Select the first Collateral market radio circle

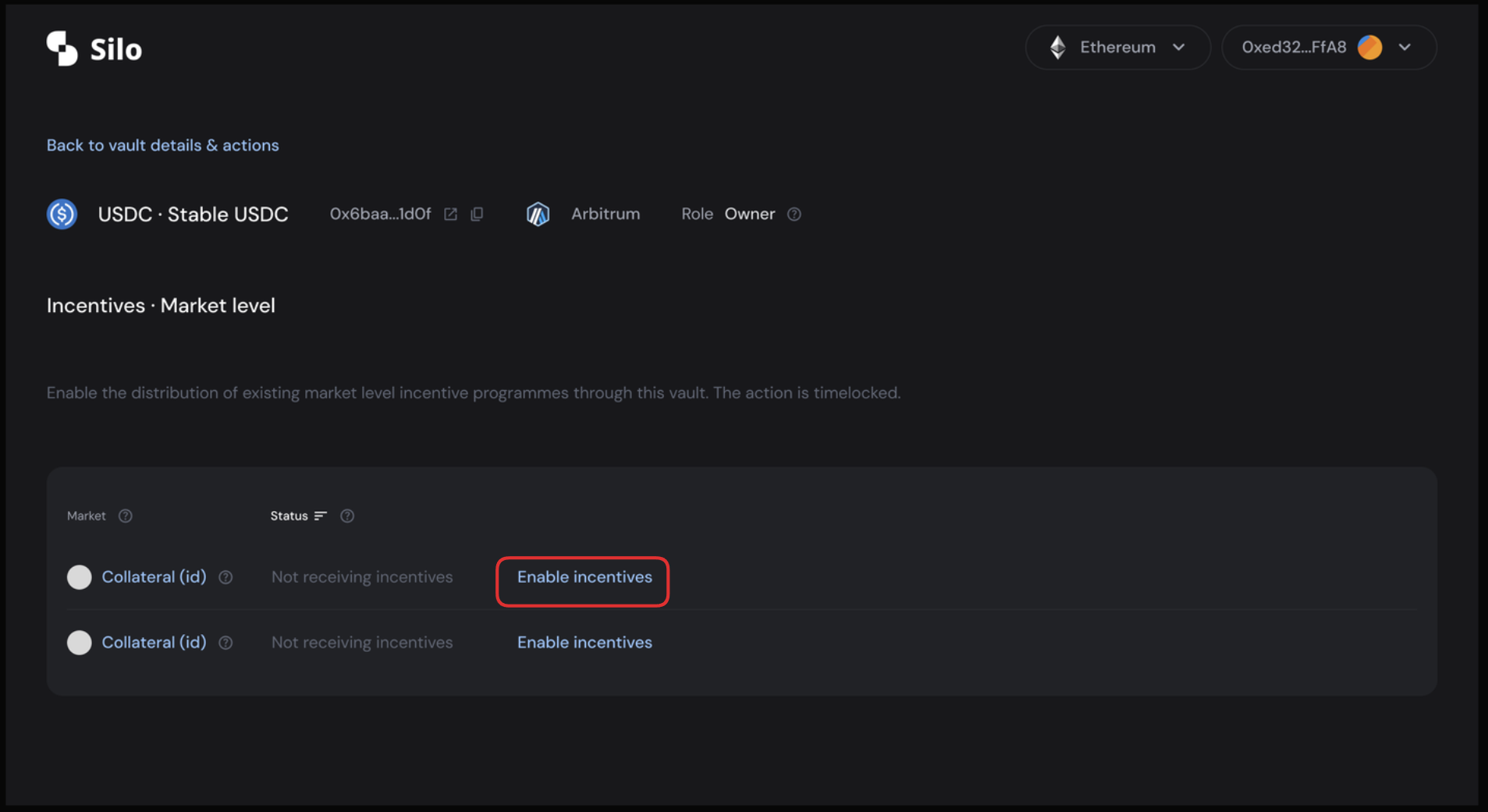click(79, 577)
